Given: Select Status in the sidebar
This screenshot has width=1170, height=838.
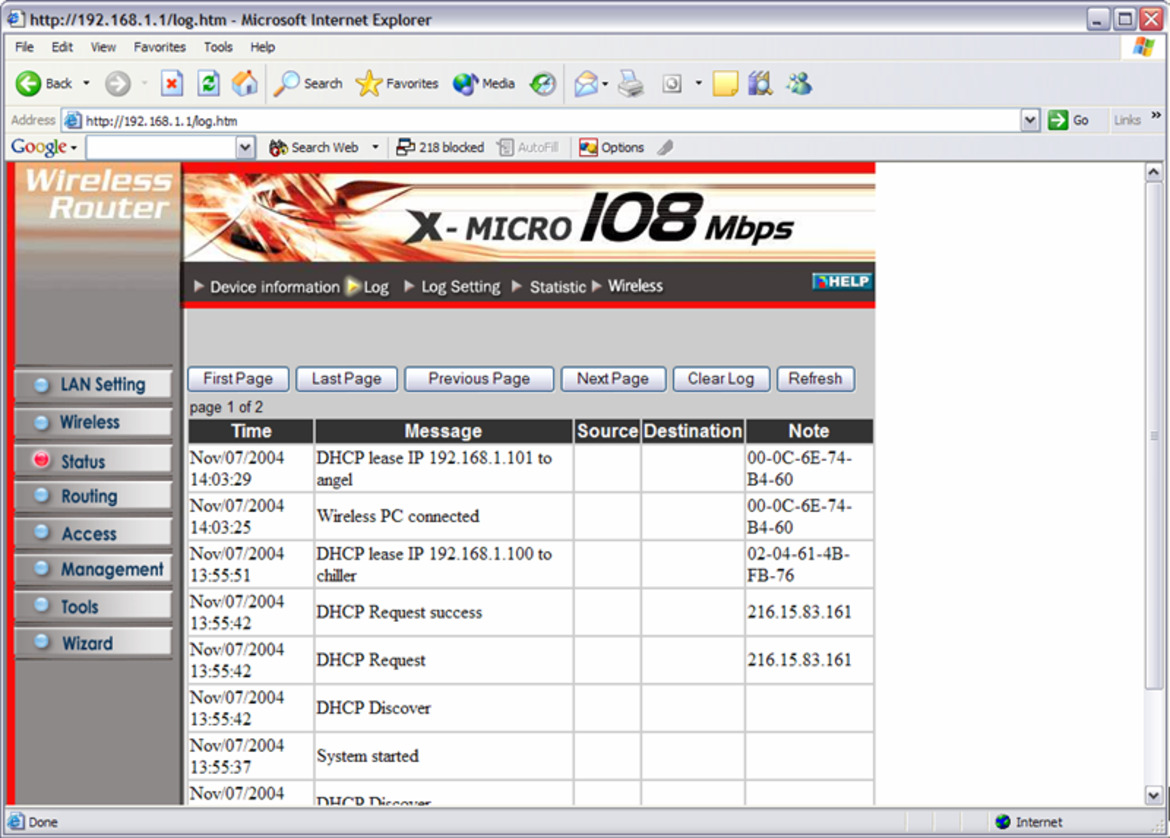Looking at the screenshot, I should (x=93, y=461).
